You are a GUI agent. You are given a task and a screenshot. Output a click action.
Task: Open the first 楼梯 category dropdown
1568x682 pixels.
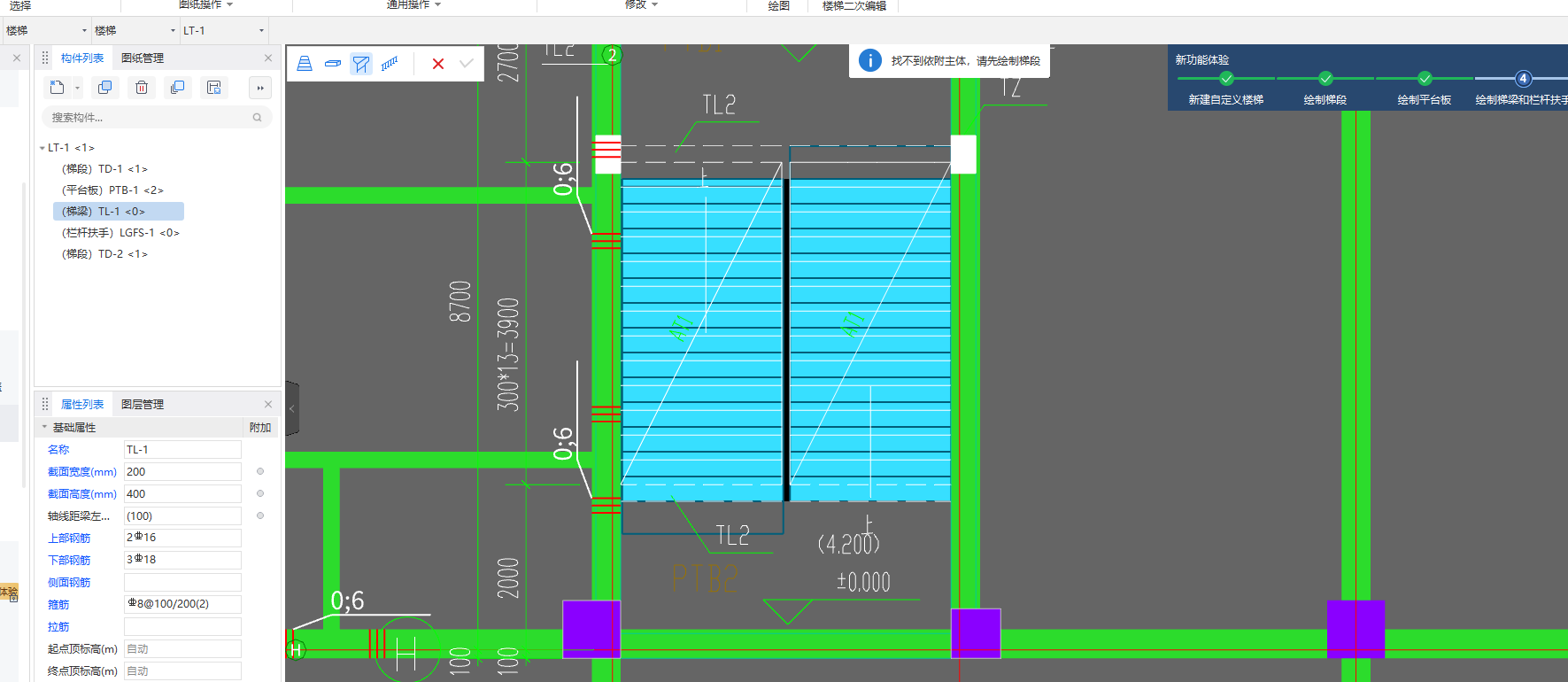[84, 30]
